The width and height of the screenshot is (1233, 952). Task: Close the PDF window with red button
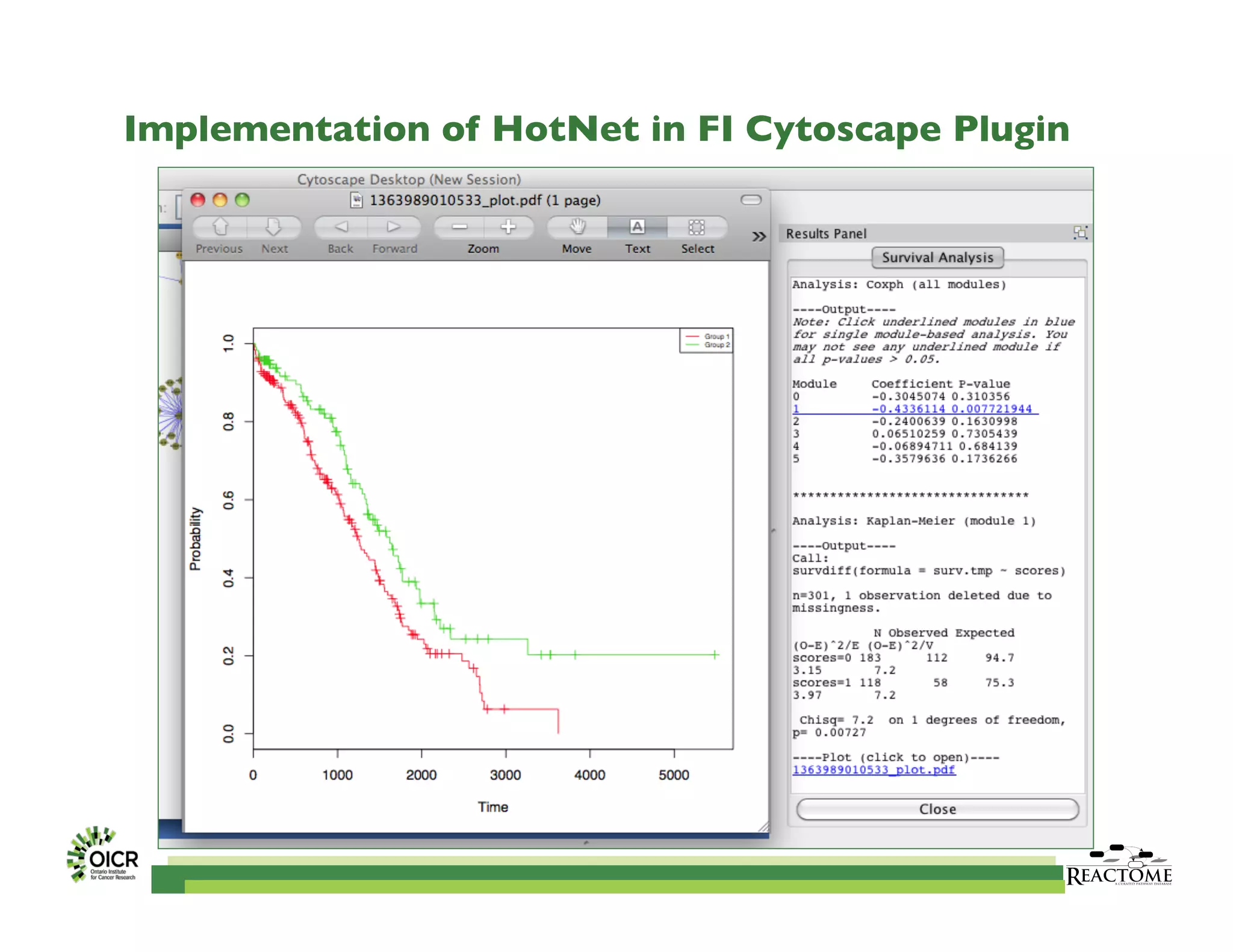pyautogui.click(x=198, y=200)
